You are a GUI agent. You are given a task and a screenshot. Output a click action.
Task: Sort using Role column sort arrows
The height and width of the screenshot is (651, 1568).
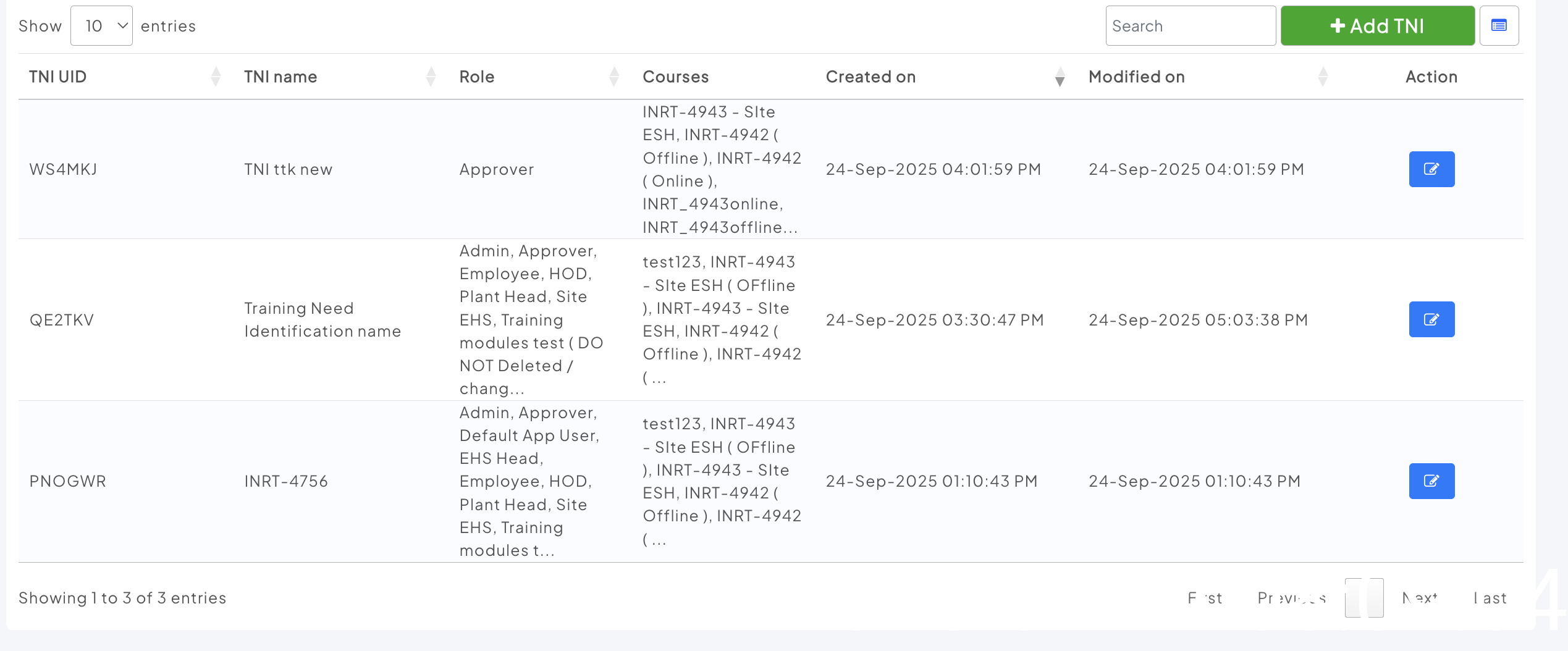[614, 77]
